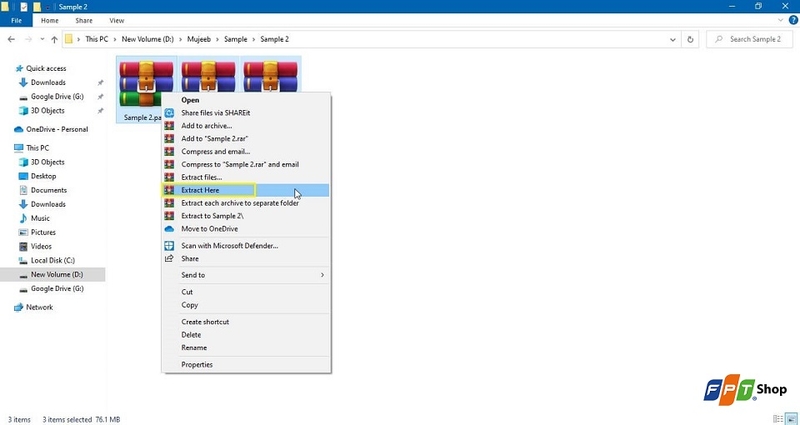Click New Volume (D:) in address bar
Image resolution: width=800 pixels, height=425 pixels.
pyautogui.click(x=147, y=39)
